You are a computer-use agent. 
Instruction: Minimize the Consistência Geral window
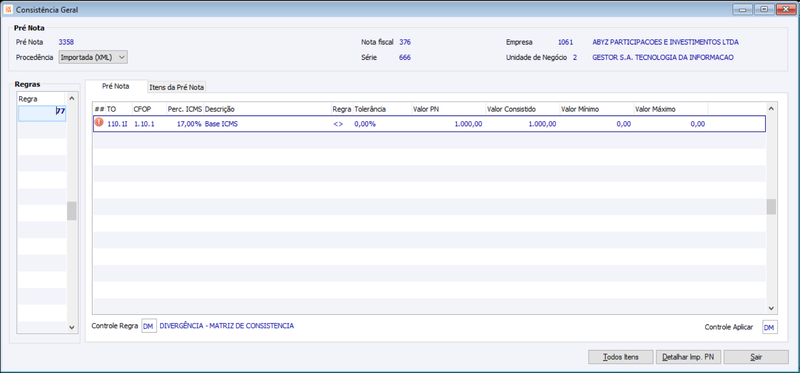click(742, 9)
